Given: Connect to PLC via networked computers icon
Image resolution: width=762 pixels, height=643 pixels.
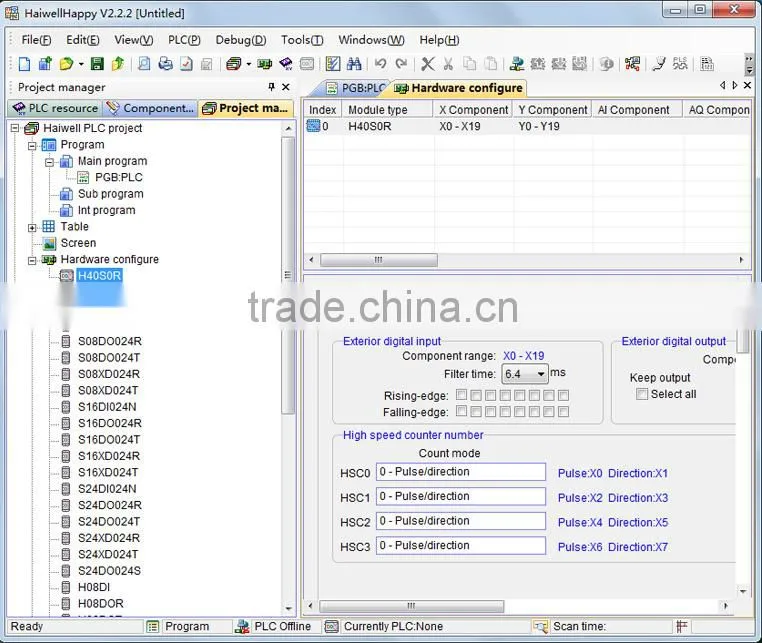Looking at the screenshot, I should (517, 64).
